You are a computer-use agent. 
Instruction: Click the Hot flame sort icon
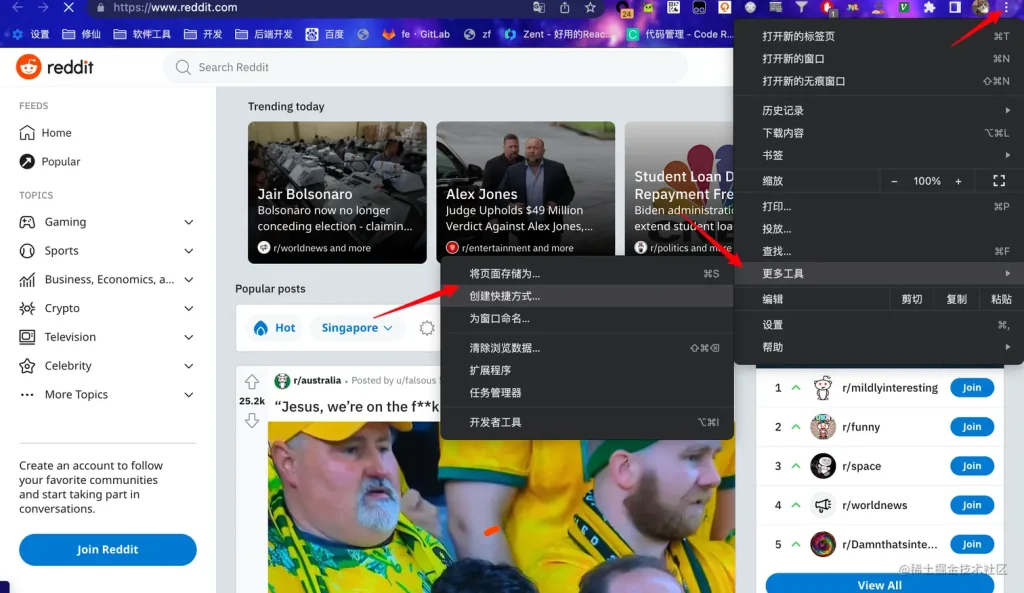tap(261, 328)
